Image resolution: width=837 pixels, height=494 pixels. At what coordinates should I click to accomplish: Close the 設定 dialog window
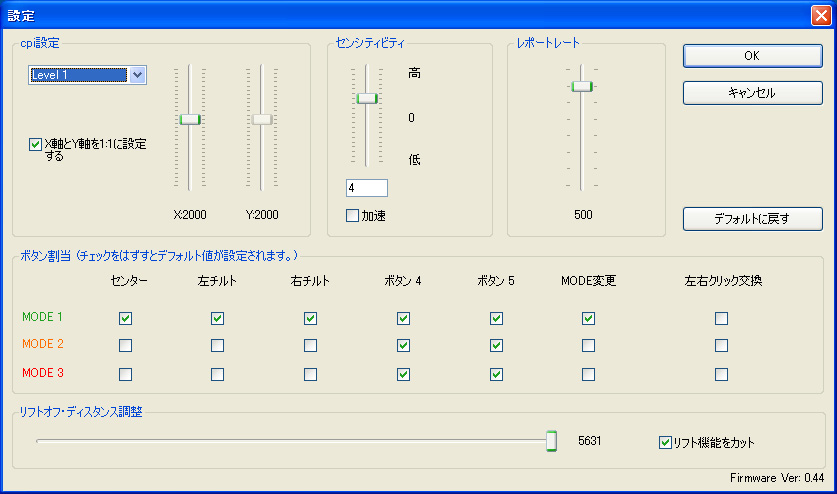pos(819,15)
